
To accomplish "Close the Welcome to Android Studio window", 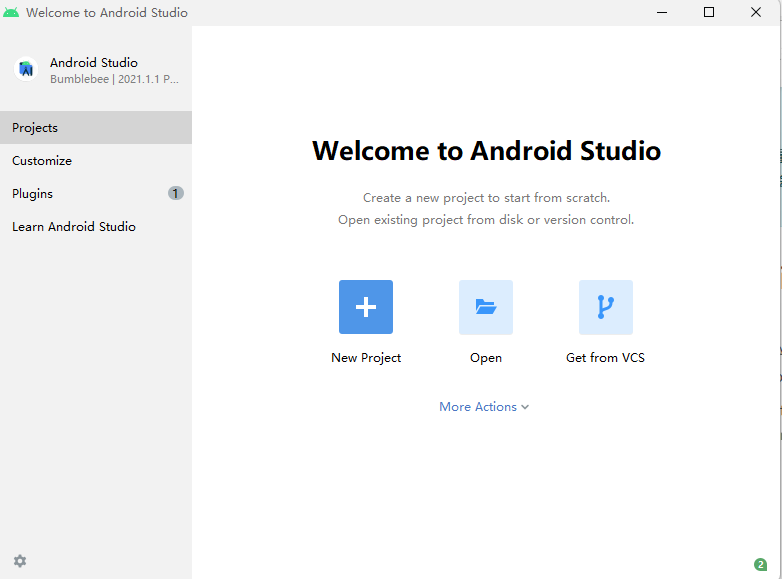I will (x=756, y=12).
